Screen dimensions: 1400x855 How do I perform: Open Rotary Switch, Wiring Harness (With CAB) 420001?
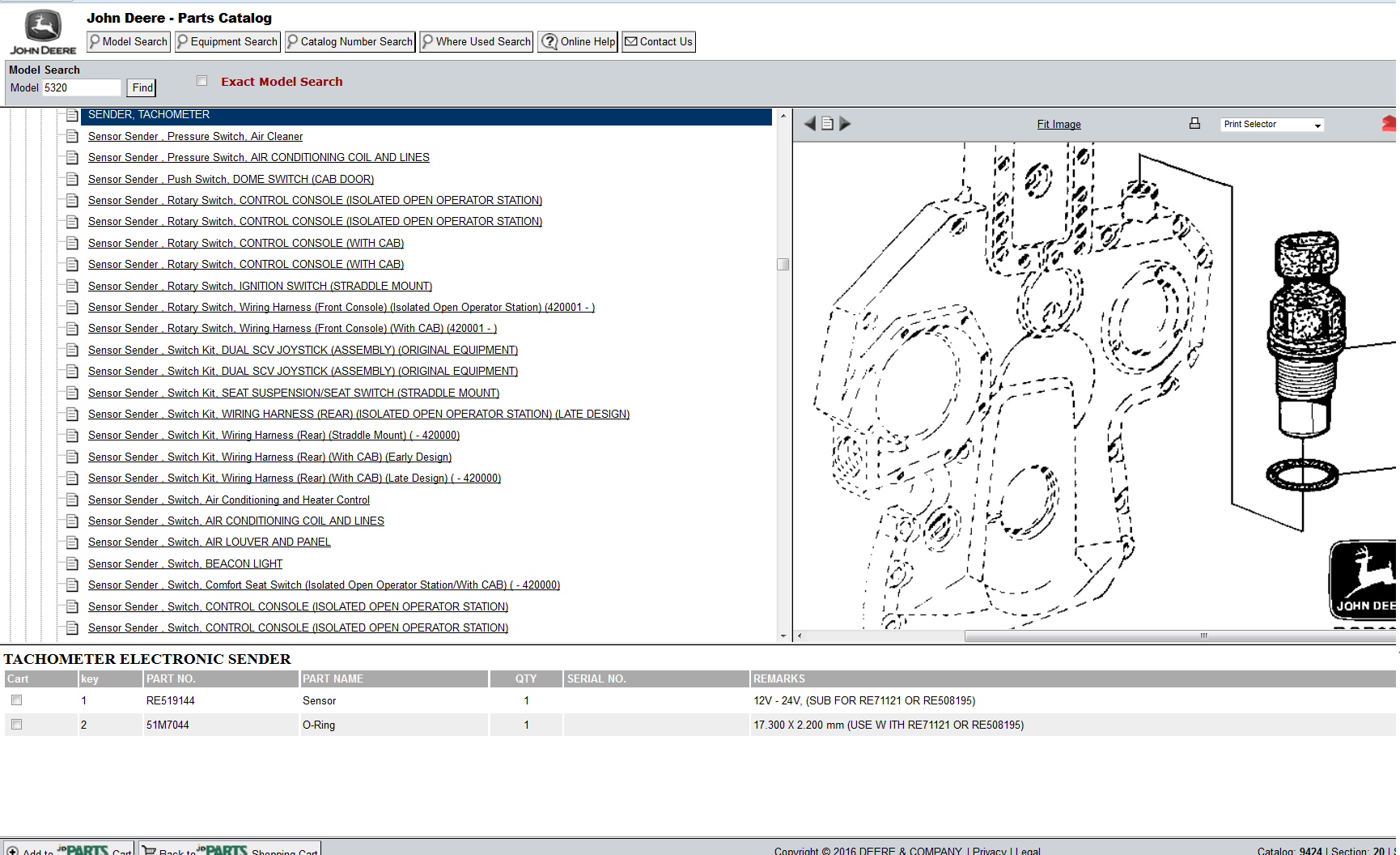tap(292, 329)
